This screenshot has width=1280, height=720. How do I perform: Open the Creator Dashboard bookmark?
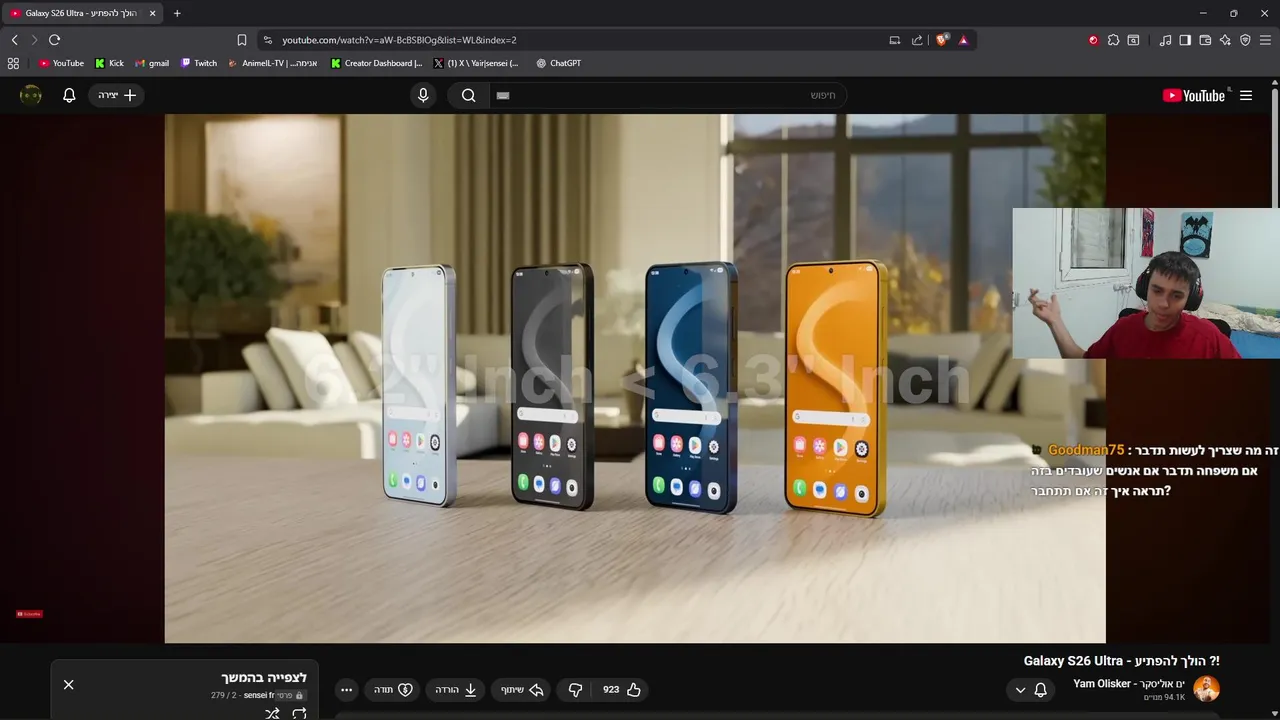point(377,63)
